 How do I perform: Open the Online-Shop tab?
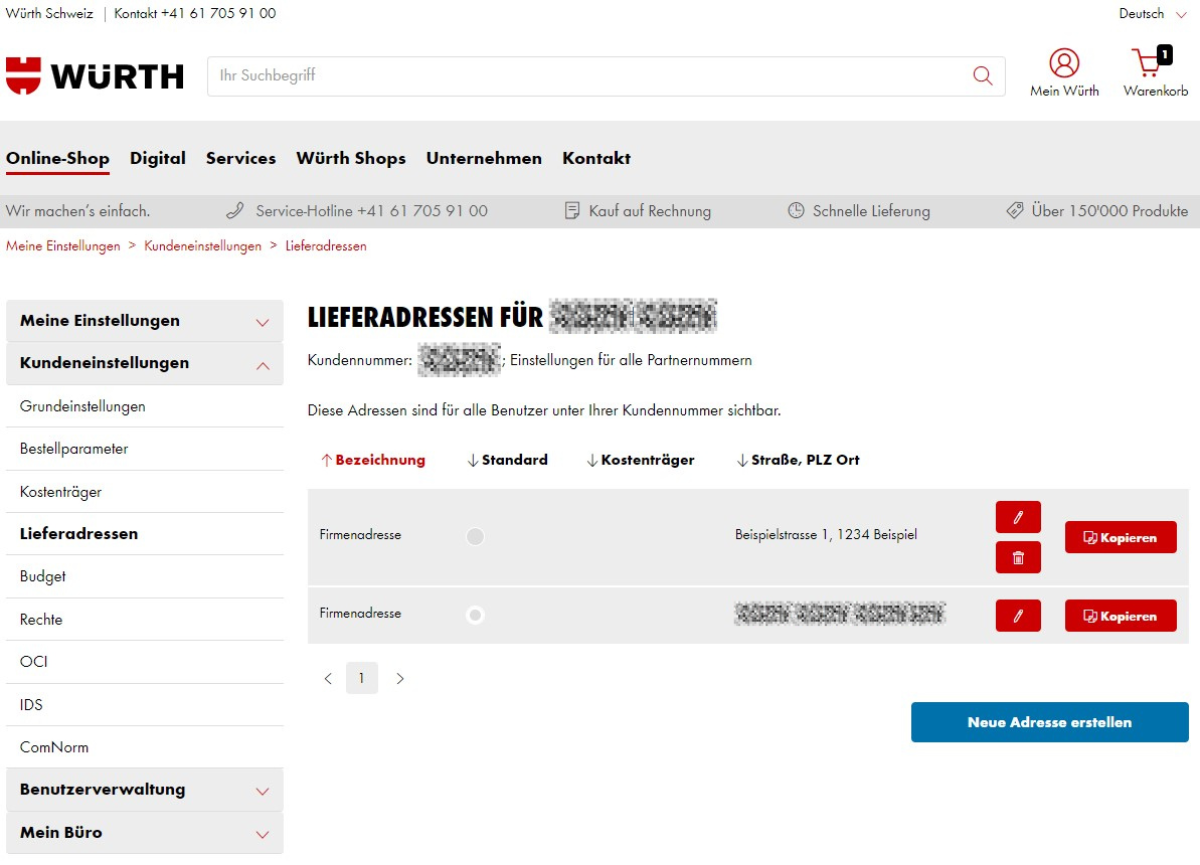tap(58, 158)
